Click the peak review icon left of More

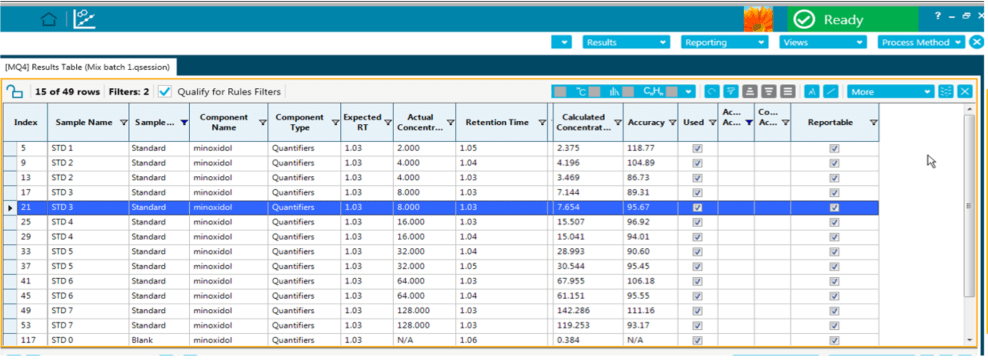point(812,92)
